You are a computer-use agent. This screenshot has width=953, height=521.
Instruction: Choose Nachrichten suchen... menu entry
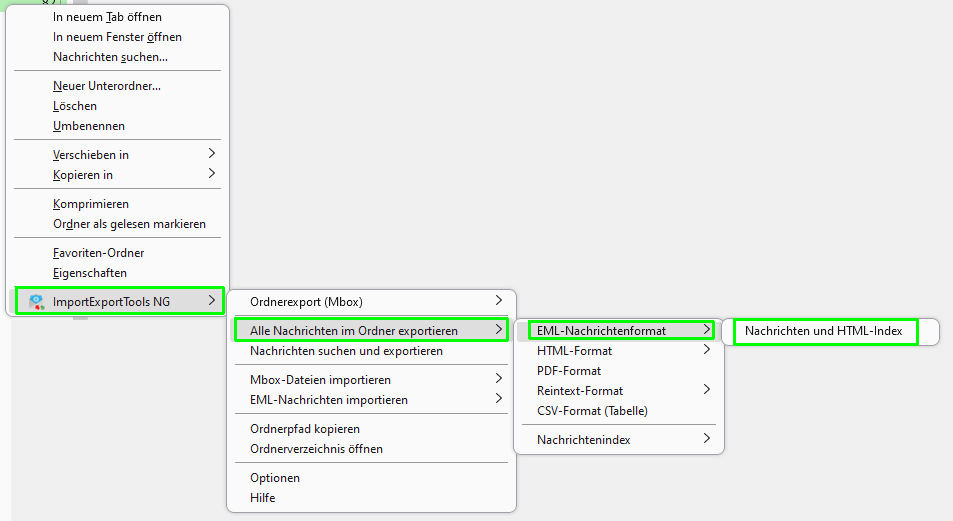[110, 57]
